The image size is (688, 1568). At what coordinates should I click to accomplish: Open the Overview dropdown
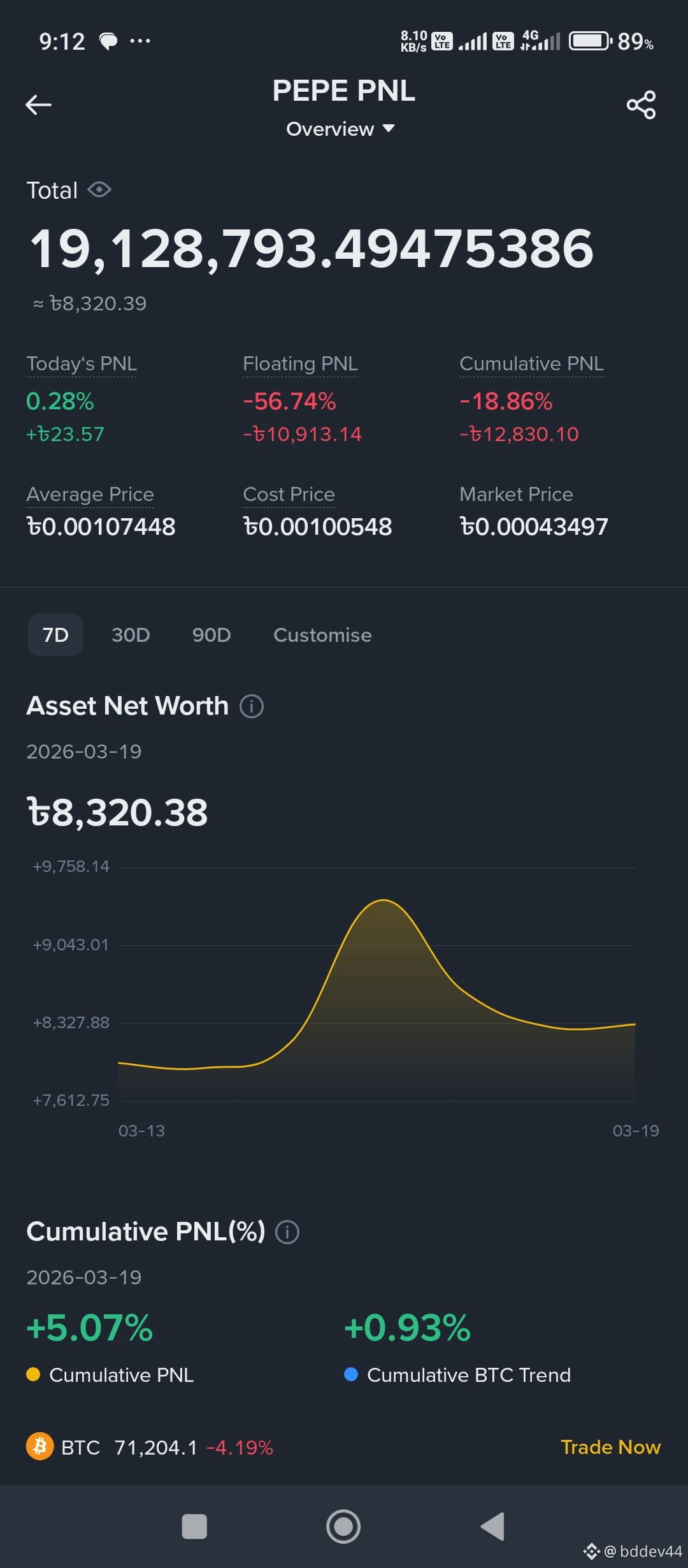[x=341, y=129]
